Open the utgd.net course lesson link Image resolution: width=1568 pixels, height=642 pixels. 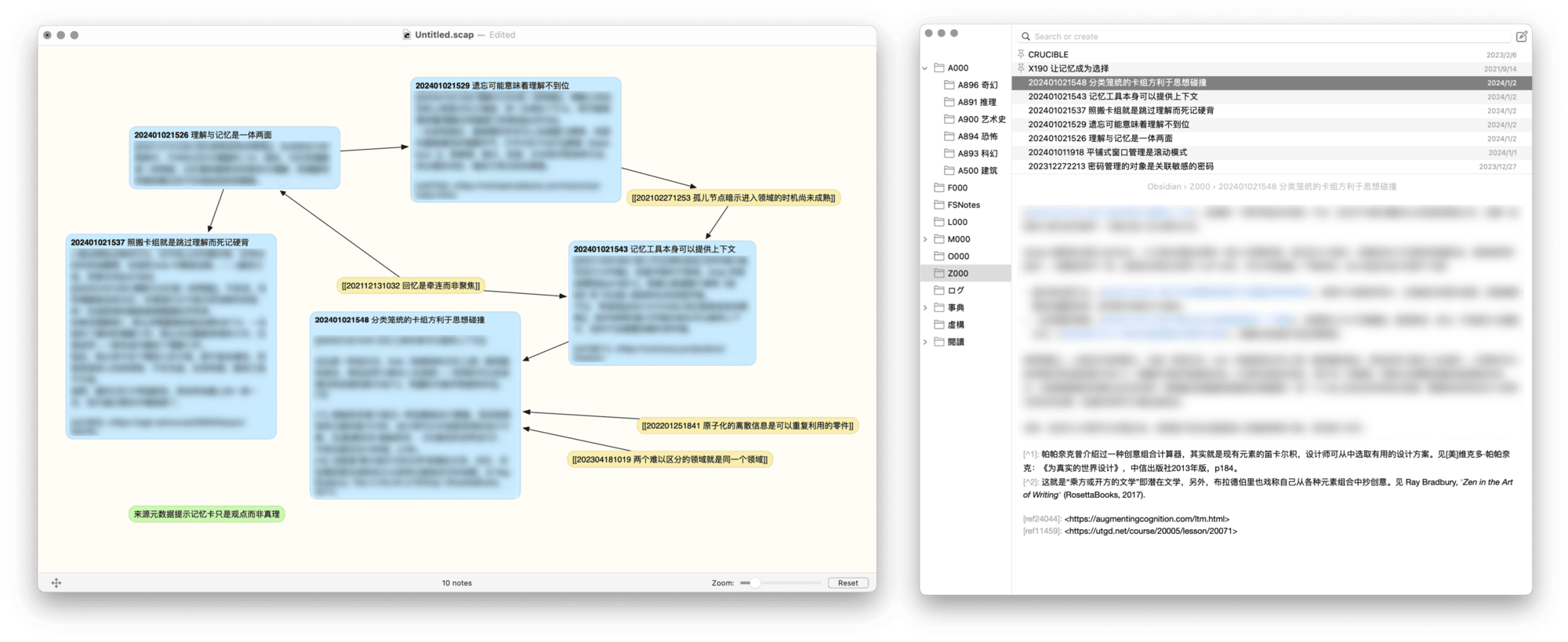(x=1151, y=531)
